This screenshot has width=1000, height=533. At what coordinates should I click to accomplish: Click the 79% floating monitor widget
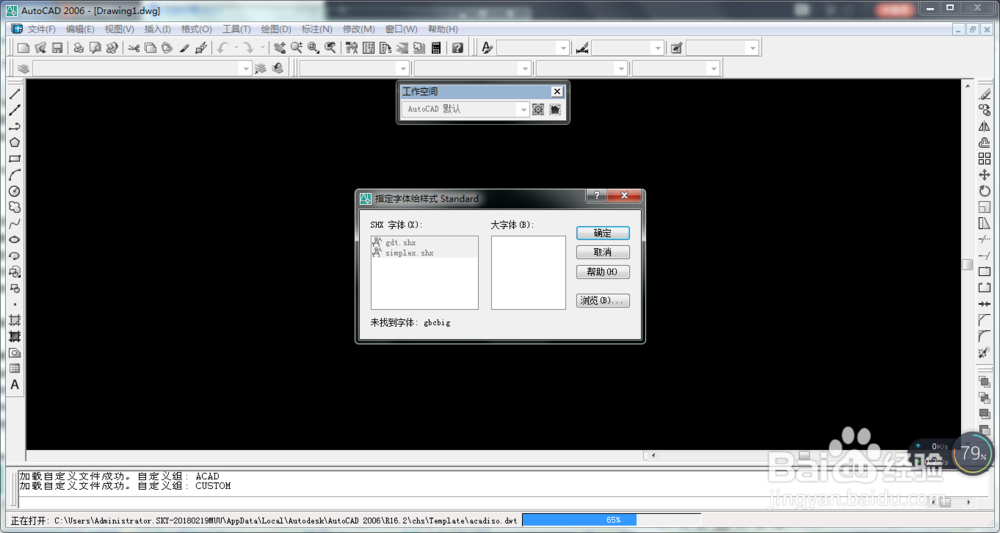pyautogui.click(x=974, y=453)
